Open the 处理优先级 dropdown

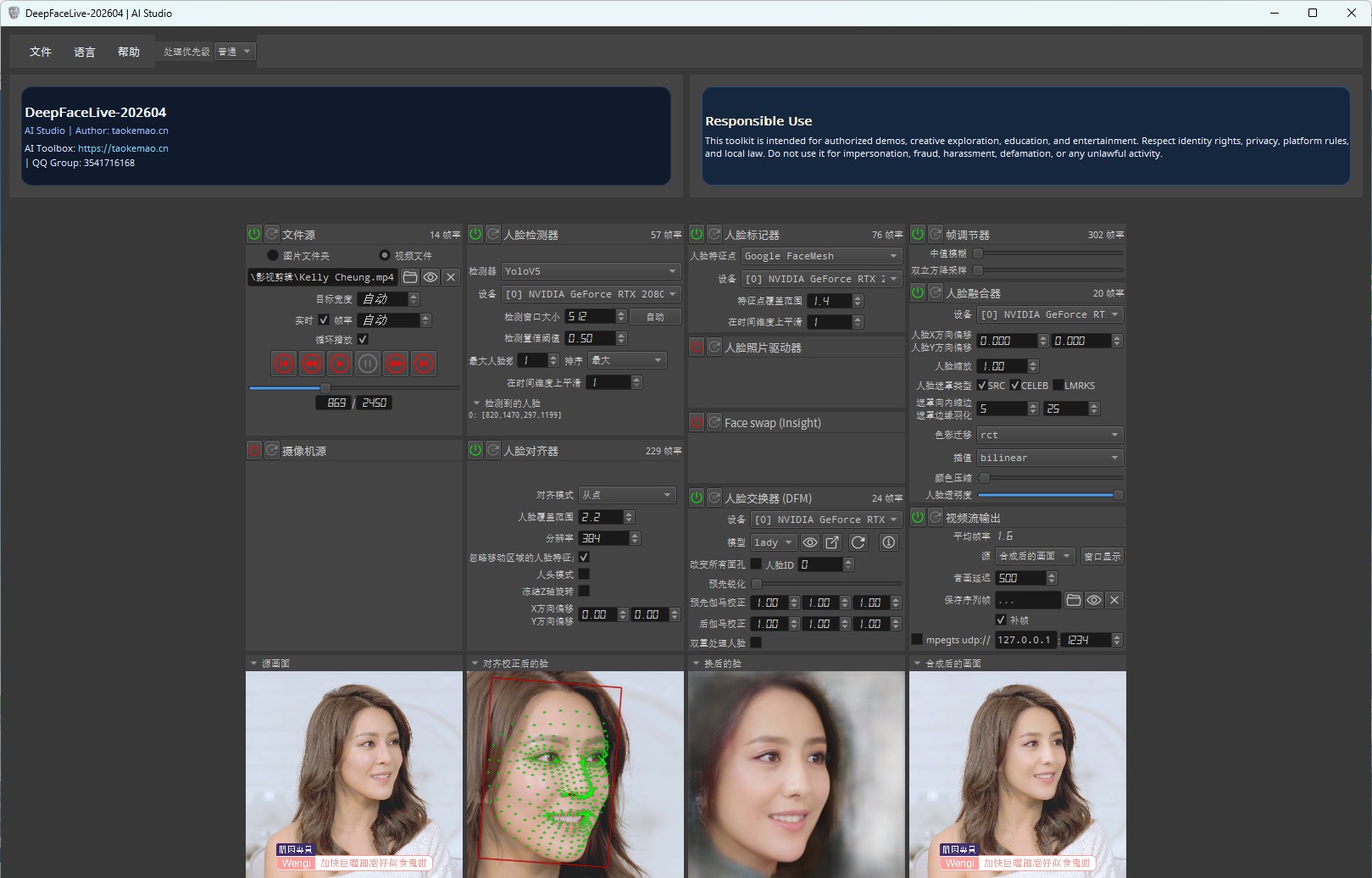[x=235, y=52]
